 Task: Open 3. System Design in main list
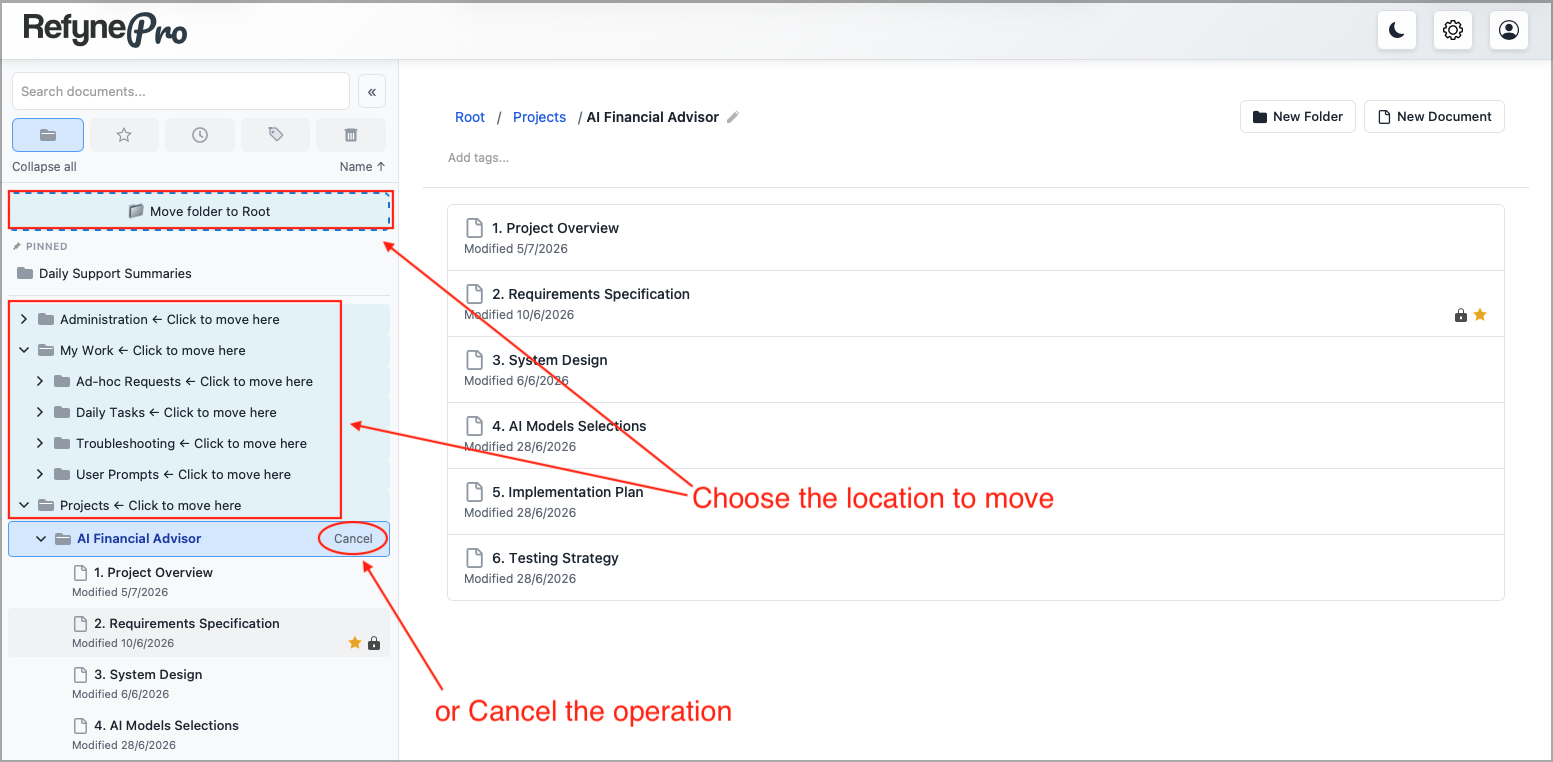tap(976, 370)
